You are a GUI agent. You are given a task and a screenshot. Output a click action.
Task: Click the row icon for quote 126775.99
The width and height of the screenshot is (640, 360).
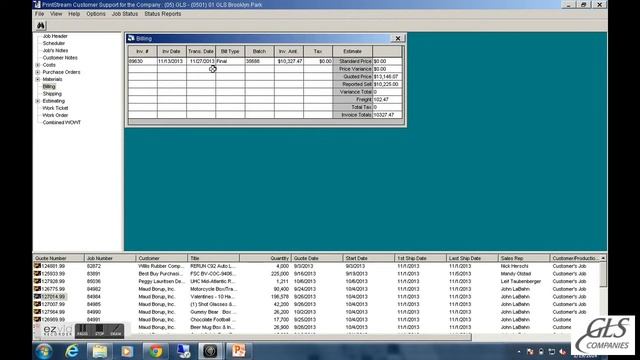37,289
